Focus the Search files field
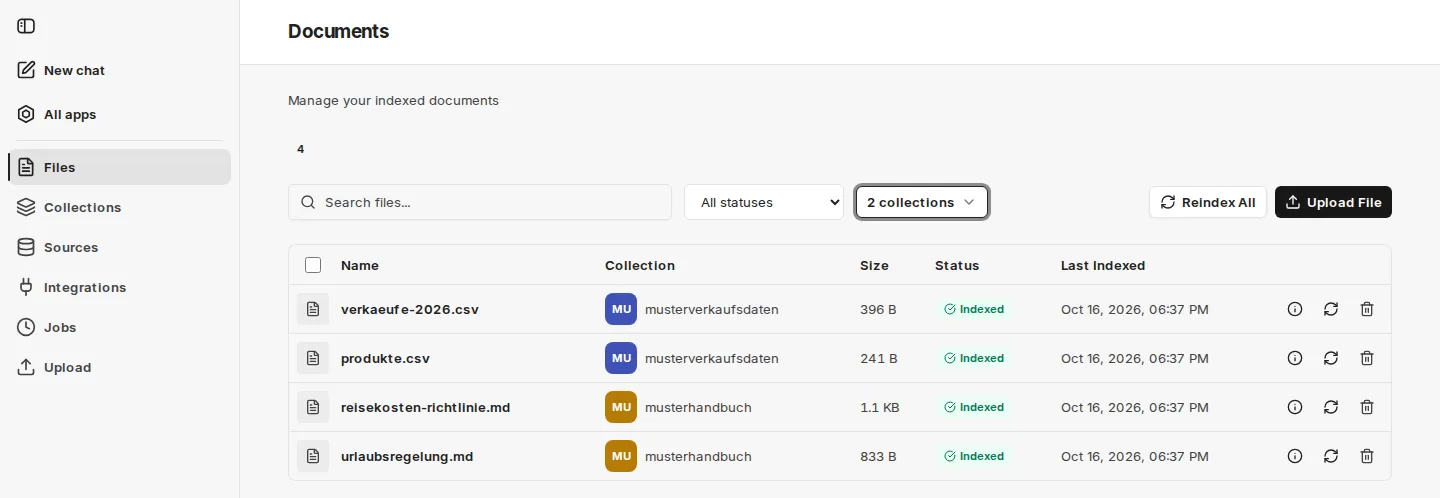This screenshot has width=1440, height=498. (x=480, y=202)
